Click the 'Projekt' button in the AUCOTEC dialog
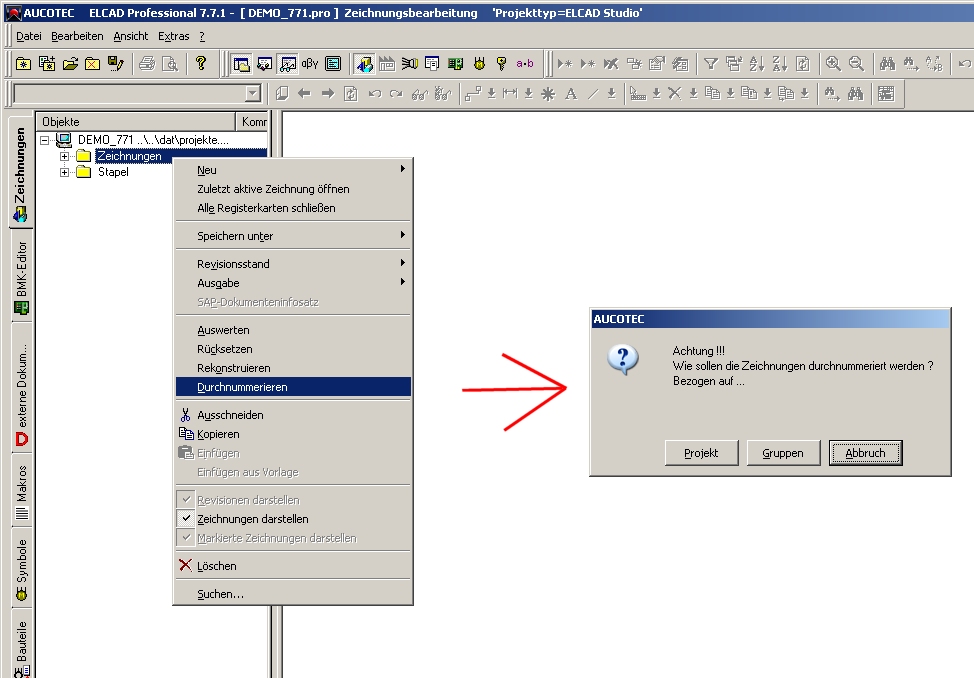Viewport: 974px width, 678px height. 701,453
